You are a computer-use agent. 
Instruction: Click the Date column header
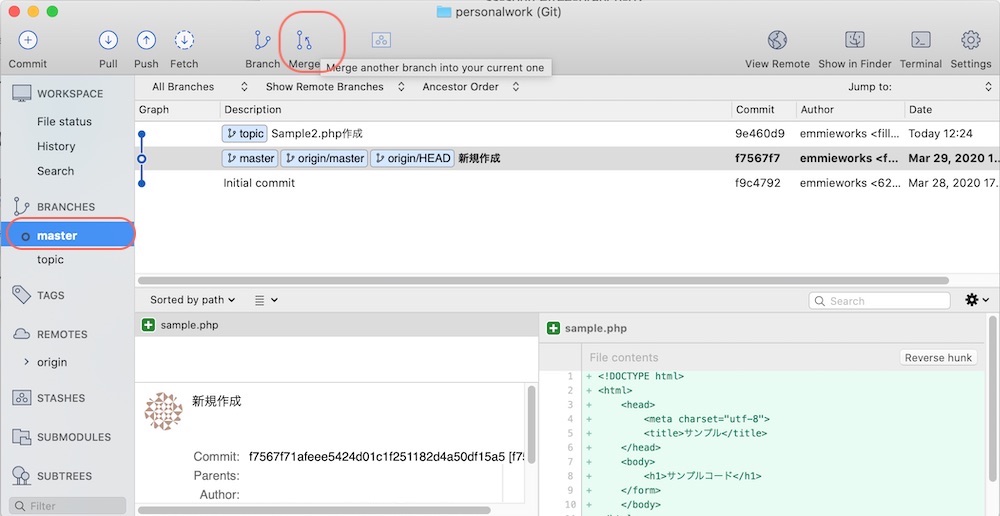point(952,110)
